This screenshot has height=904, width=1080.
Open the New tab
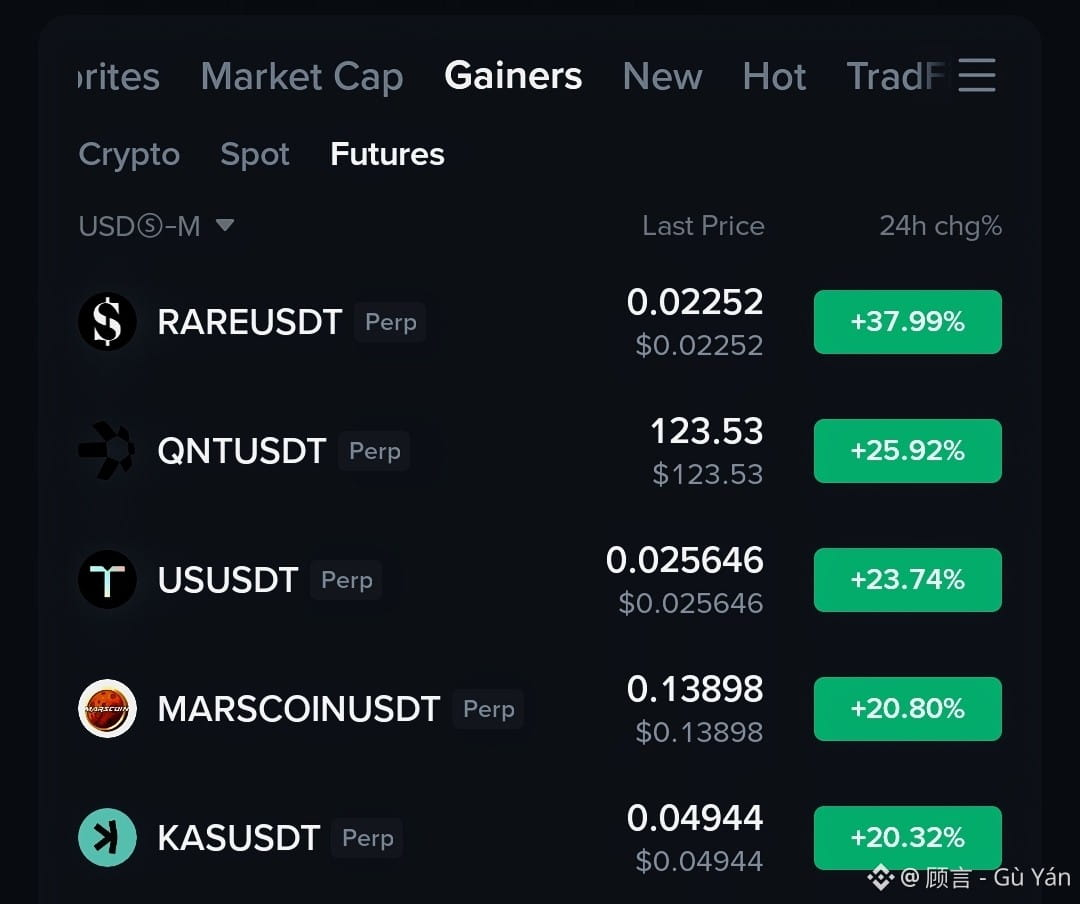663,76
